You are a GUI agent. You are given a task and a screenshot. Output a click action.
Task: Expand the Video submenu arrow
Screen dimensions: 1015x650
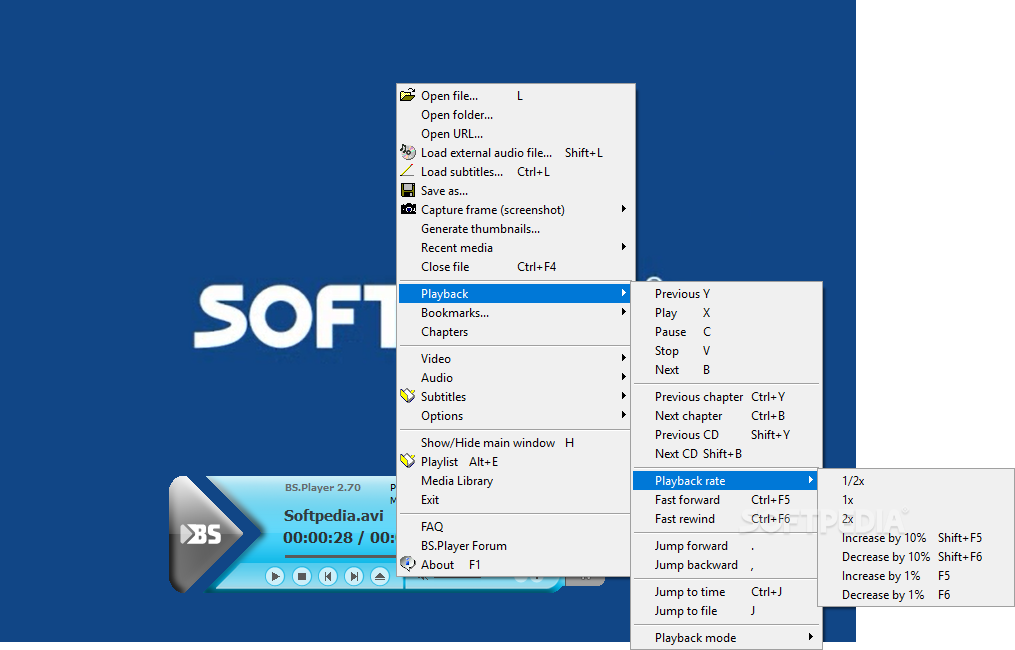(x=623, y=357)
